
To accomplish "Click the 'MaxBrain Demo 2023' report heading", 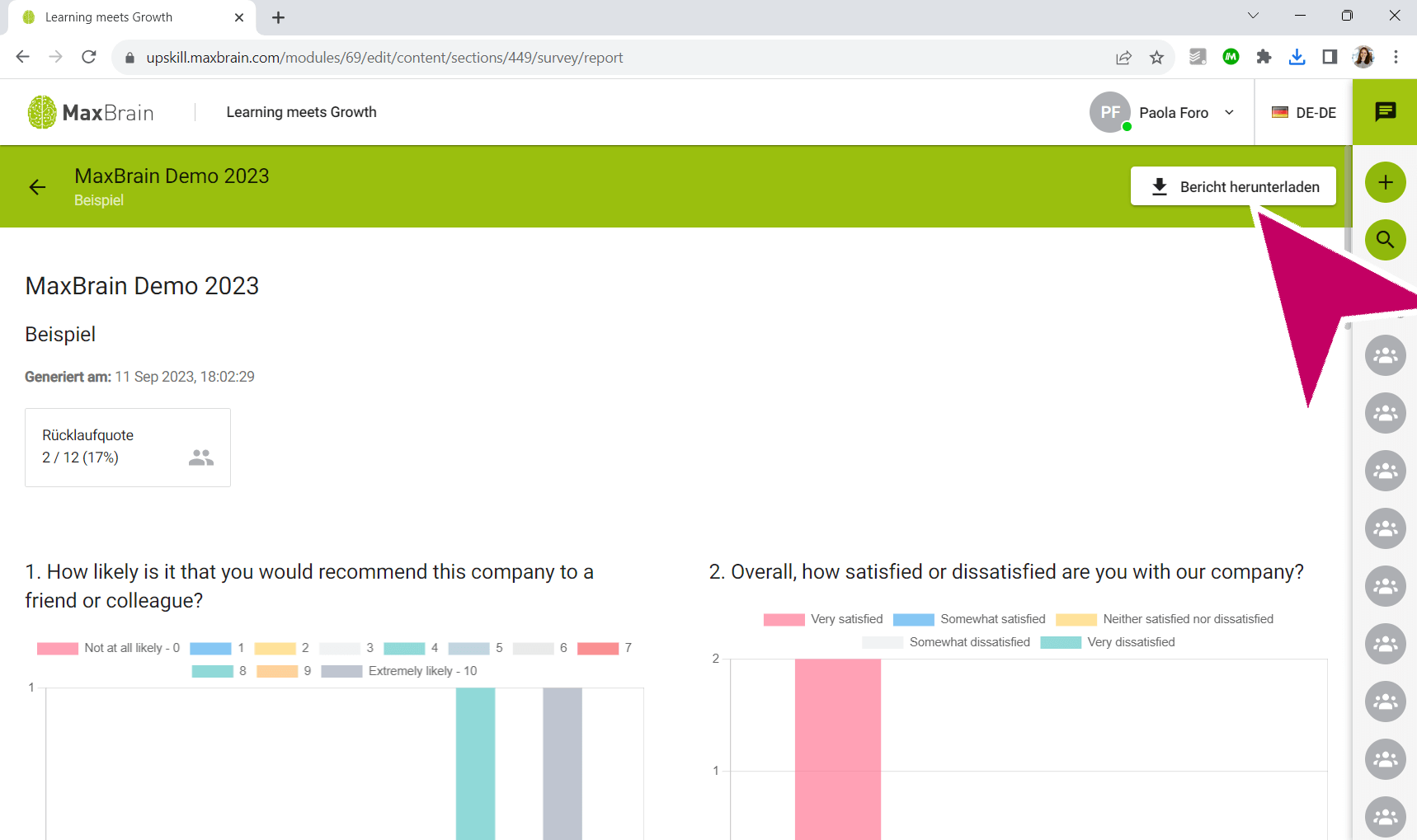I will (142, 286).
